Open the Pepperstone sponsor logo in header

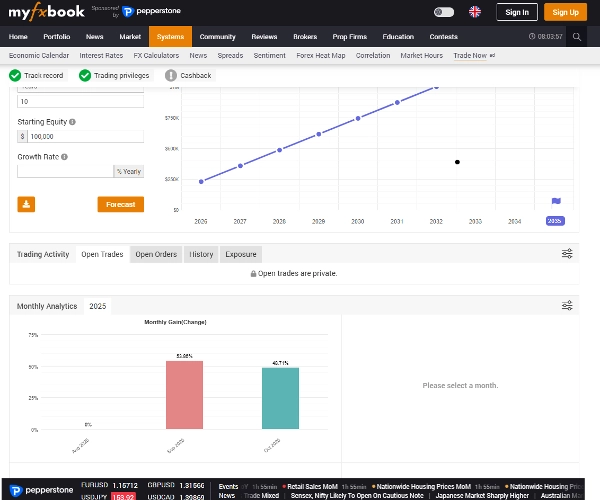tap(152, 11)
